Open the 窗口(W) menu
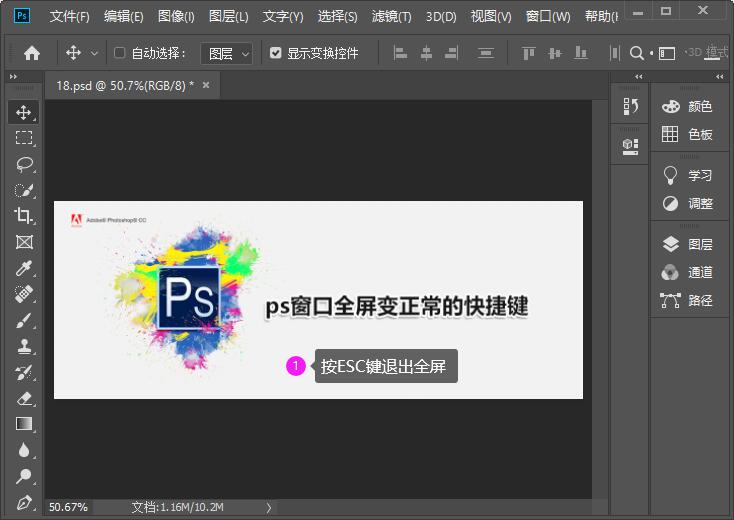Viewport: 734px width, 520px height. (548, 16)
